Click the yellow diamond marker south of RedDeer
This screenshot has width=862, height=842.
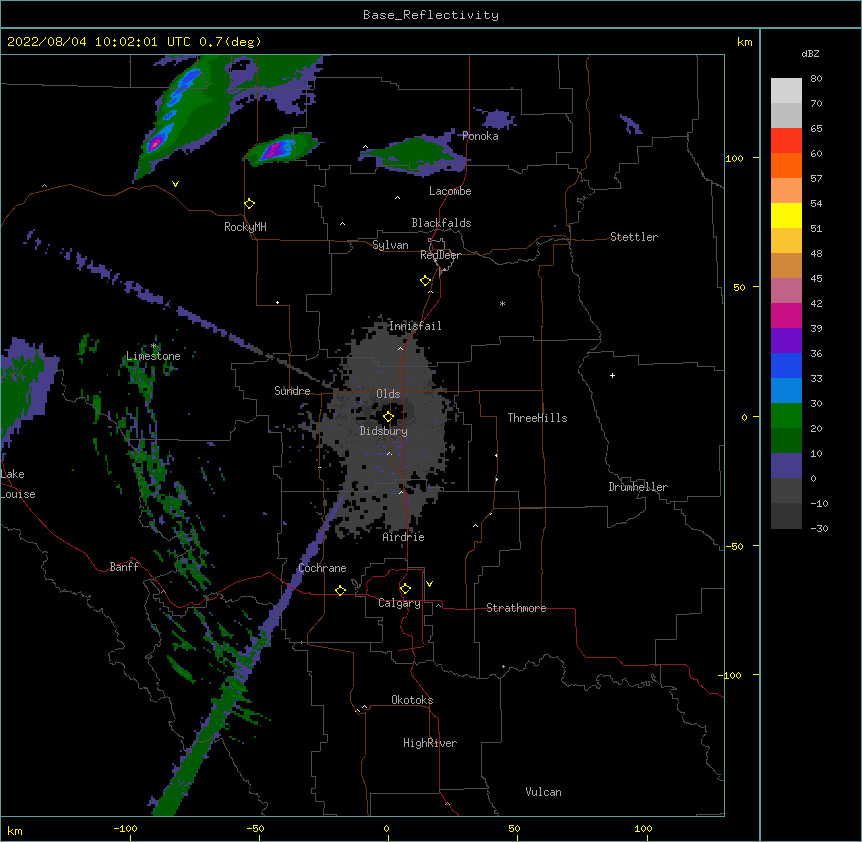tap(426, 281)
